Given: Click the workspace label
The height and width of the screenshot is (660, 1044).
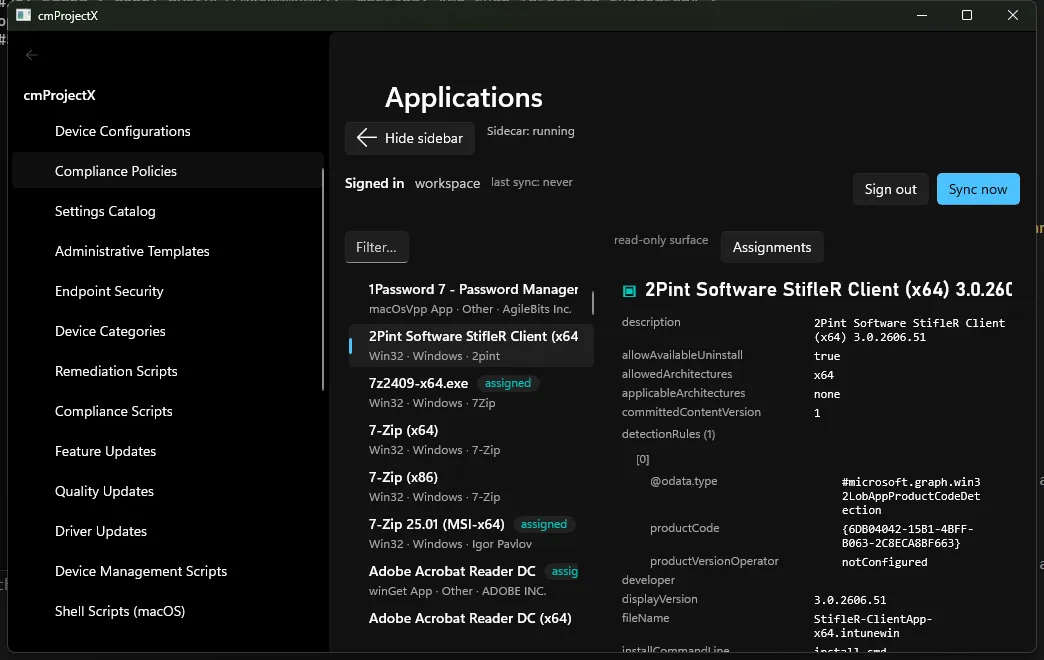Looking at the screenshot, I should point(447,183).
